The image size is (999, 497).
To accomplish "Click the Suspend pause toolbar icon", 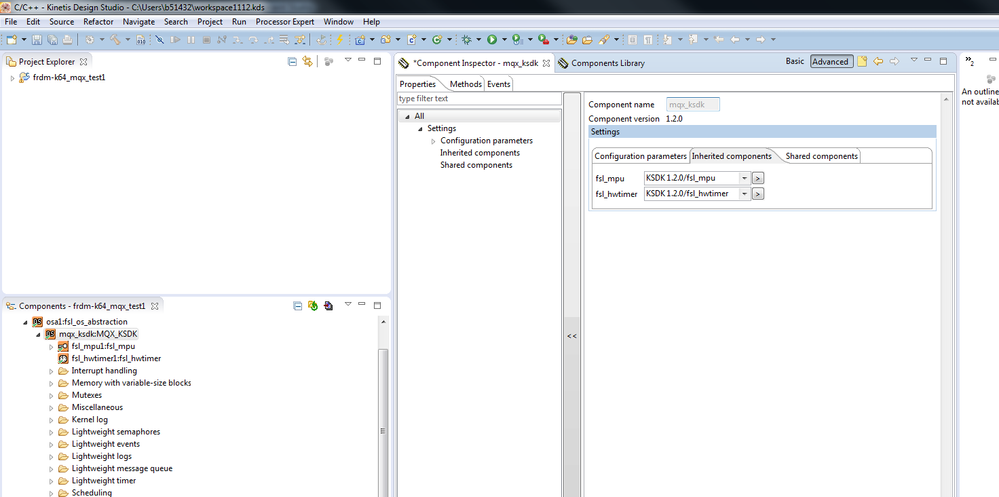I will [190, 40].
